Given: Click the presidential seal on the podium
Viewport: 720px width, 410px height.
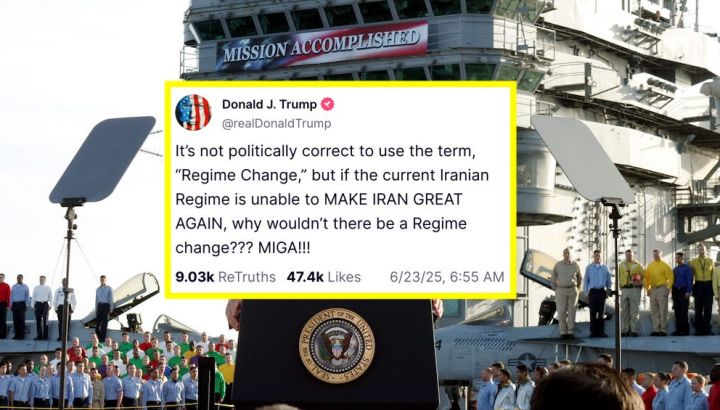Looking at the screenshot, I should (x=337, y=346).
